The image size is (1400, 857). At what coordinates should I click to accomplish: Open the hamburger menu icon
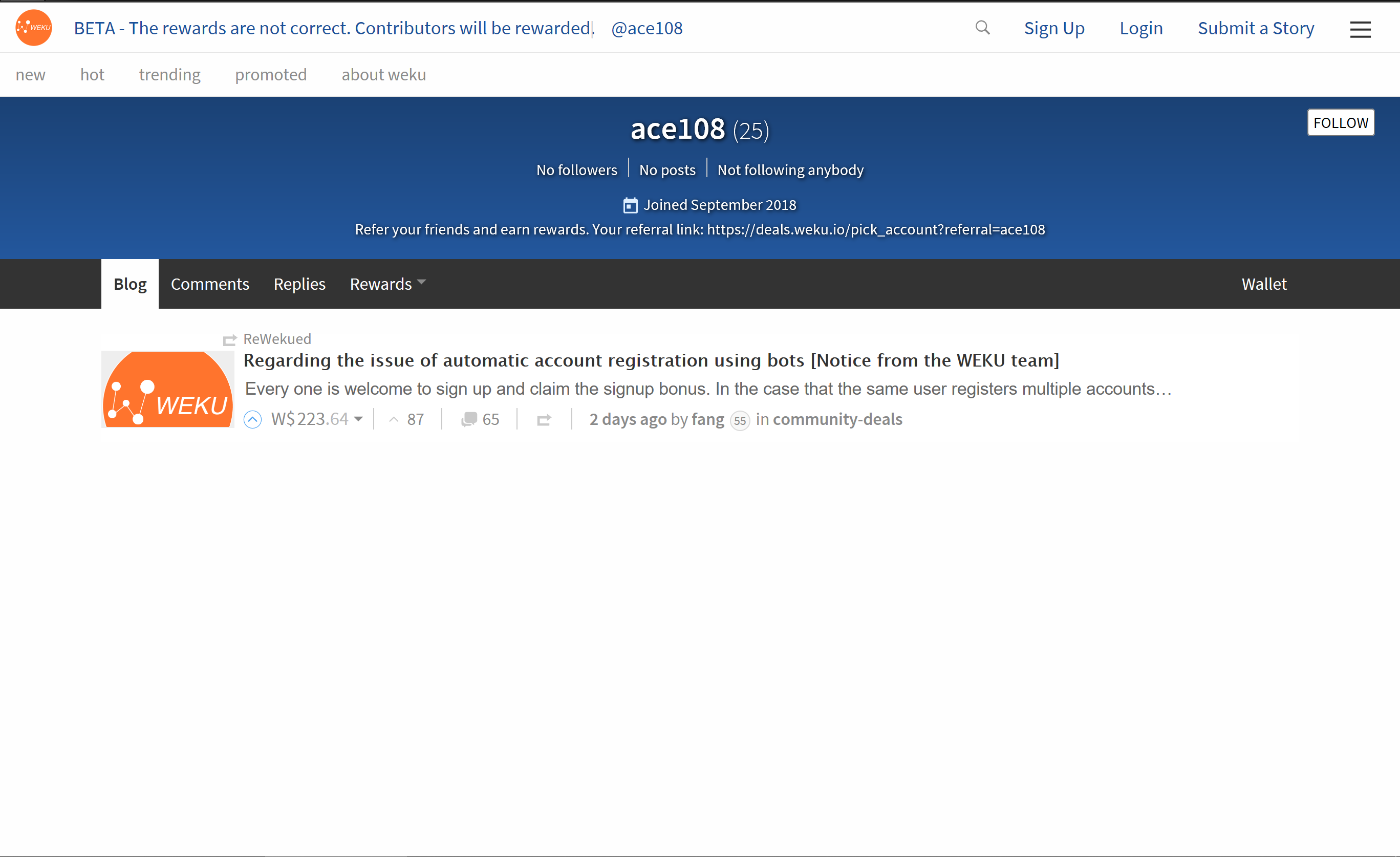tap(1360, 29)
